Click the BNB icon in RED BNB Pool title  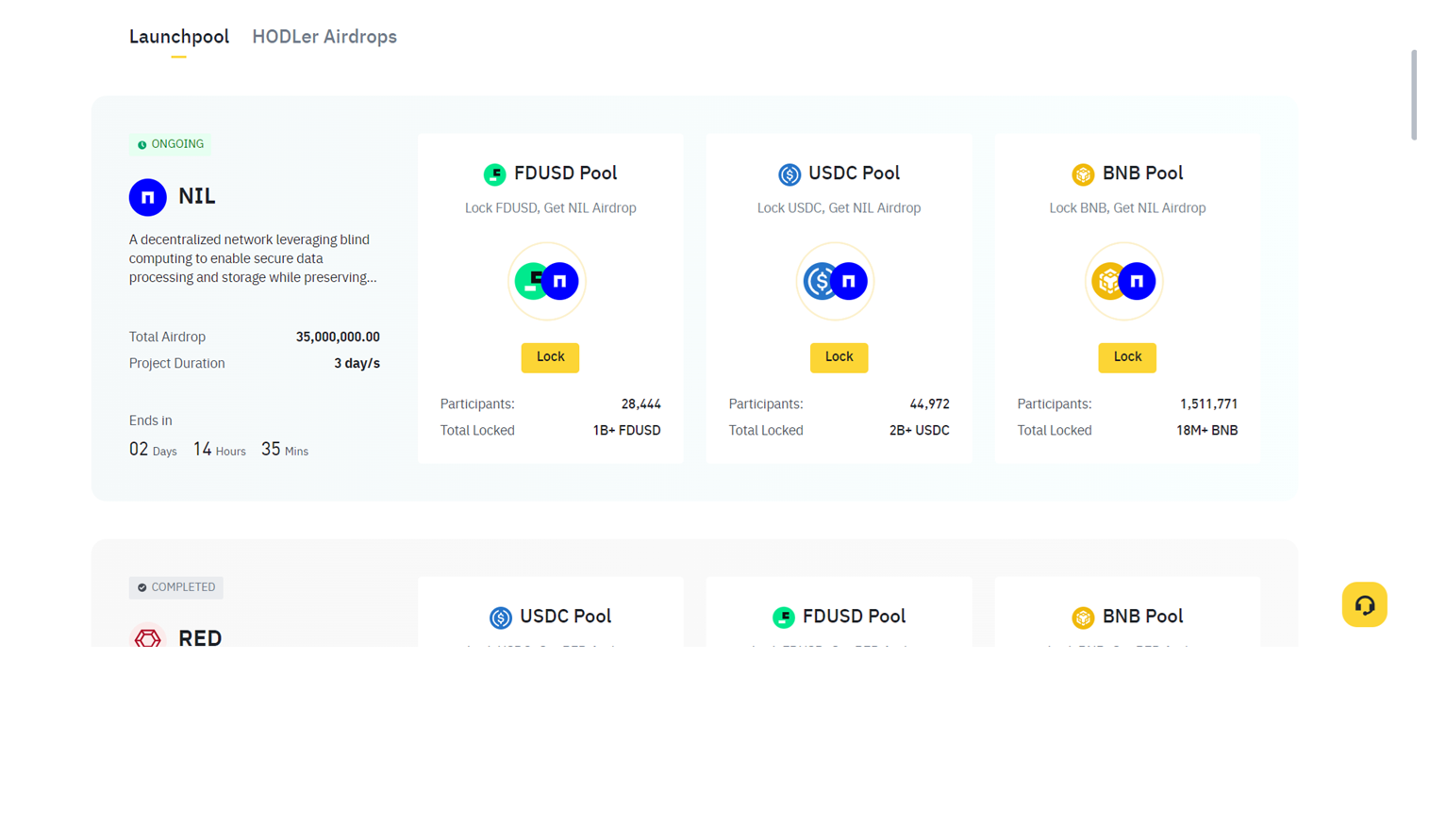pos(1083,618)
